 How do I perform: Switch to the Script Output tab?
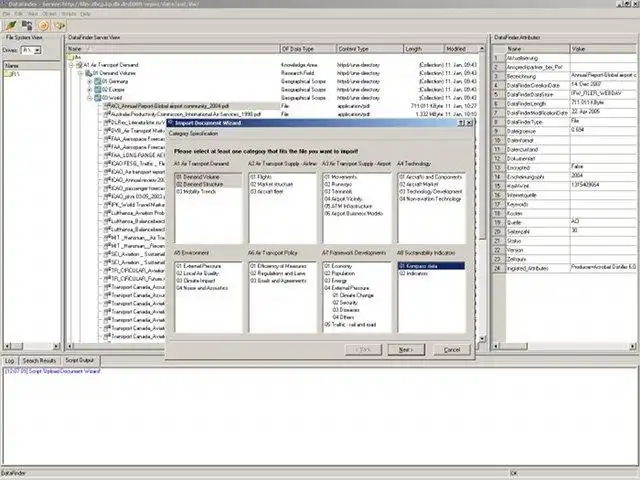pos(80,360)
